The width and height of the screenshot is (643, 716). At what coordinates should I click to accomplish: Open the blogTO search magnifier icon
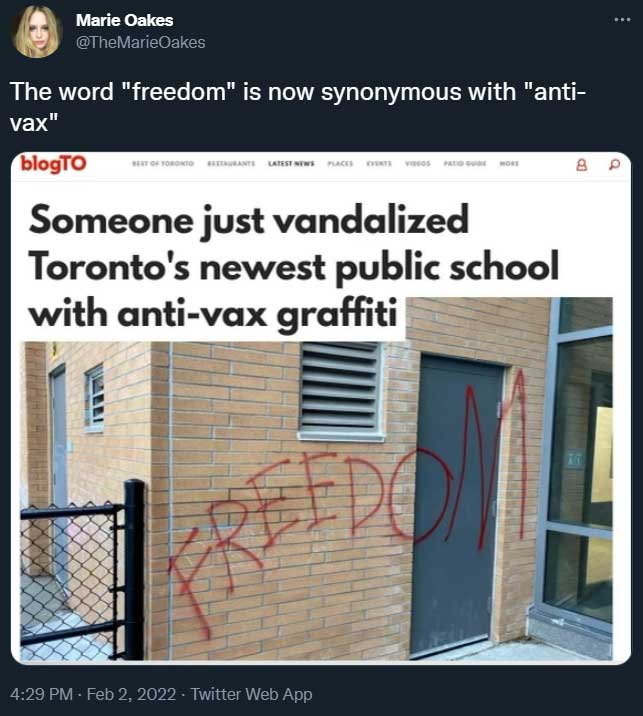[x=615, y=164]
